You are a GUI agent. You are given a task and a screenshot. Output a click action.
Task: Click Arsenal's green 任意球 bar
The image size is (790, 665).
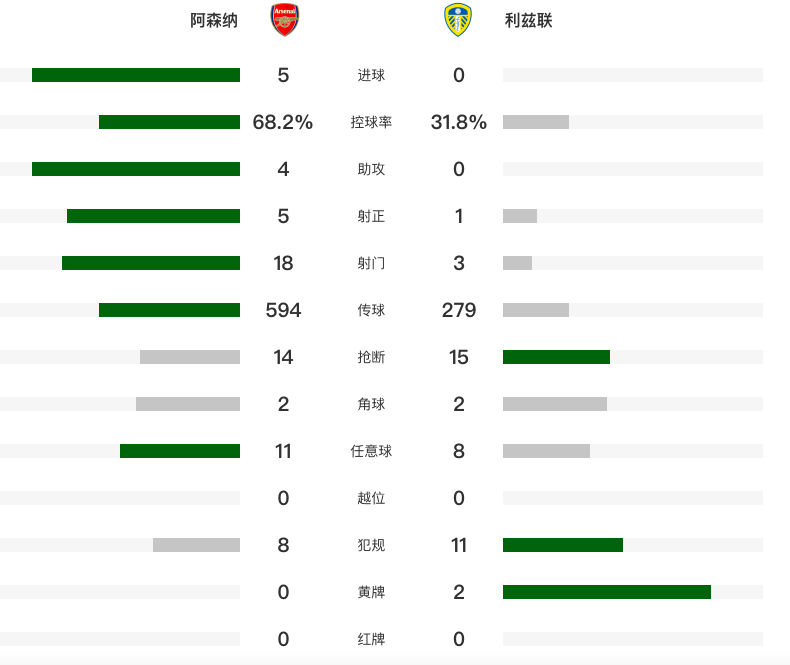(180, 451)
